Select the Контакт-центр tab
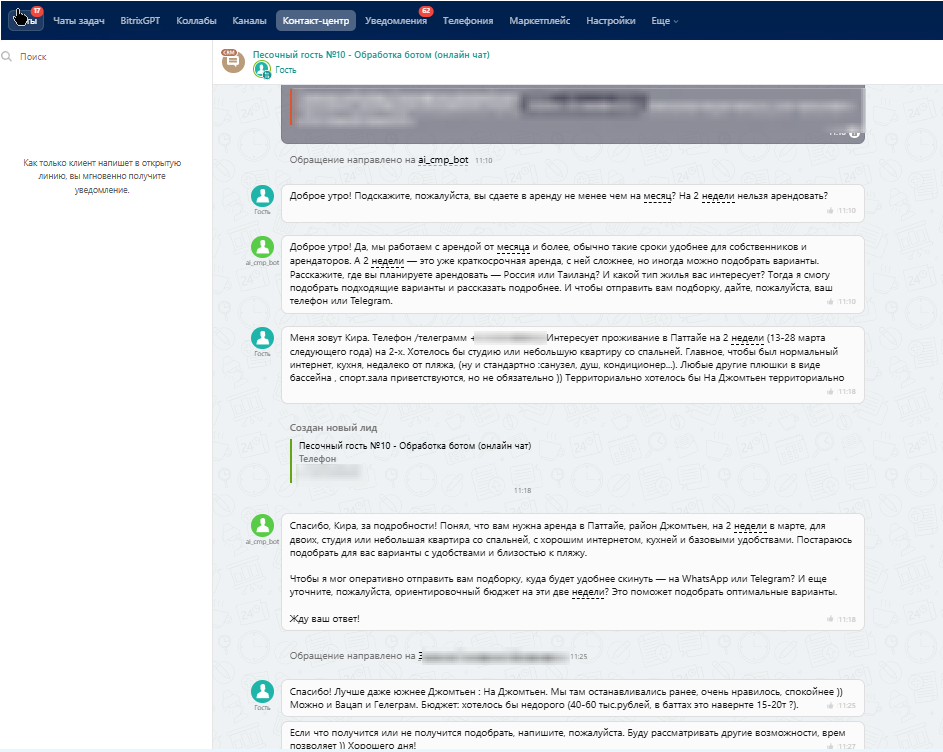 pos(316,20)
